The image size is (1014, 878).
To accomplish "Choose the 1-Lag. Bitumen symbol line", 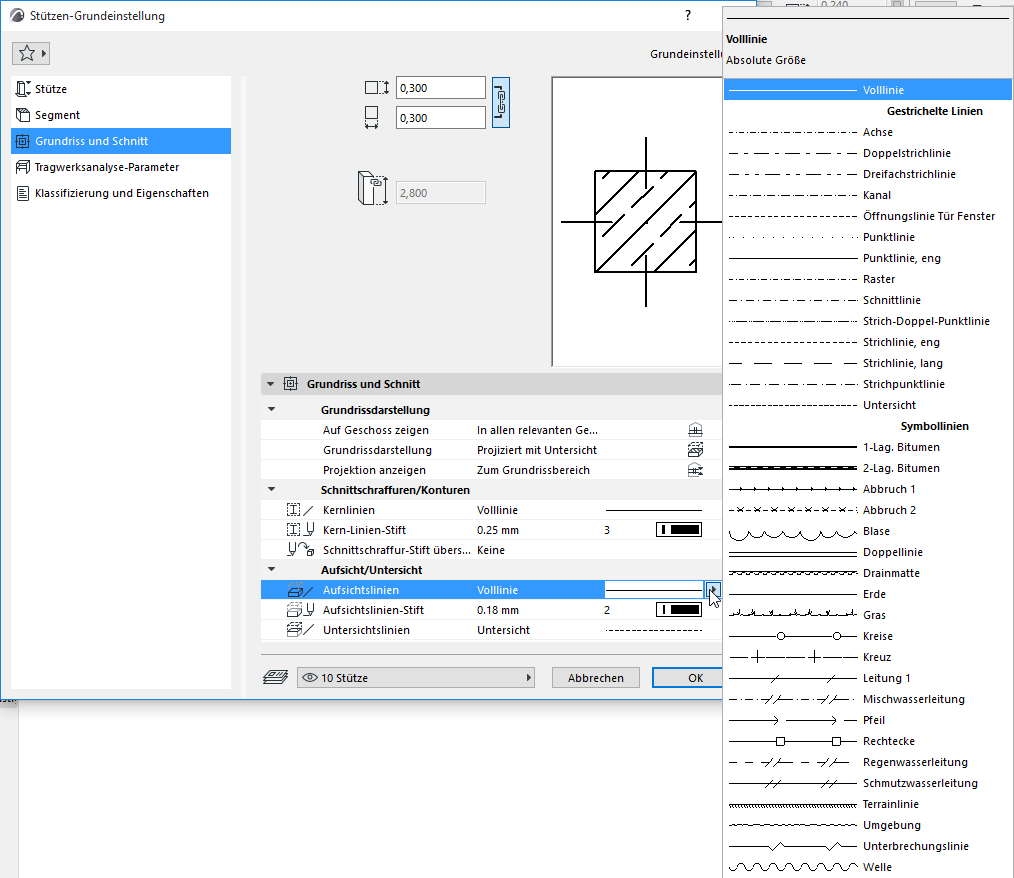I will tap(868, 447).
